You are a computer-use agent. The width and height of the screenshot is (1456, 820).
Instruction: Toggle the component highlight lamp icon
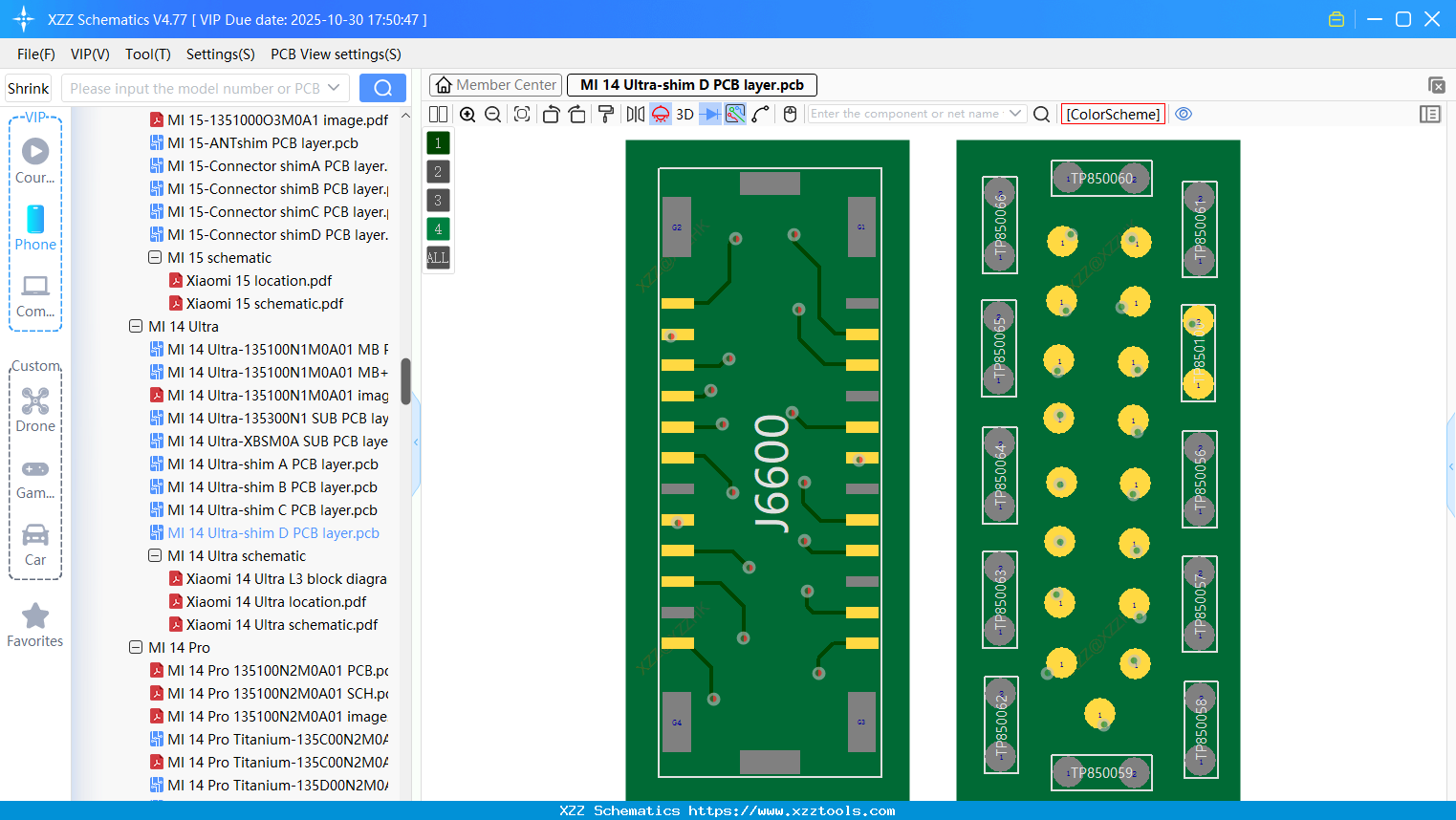tap(662, 114)
